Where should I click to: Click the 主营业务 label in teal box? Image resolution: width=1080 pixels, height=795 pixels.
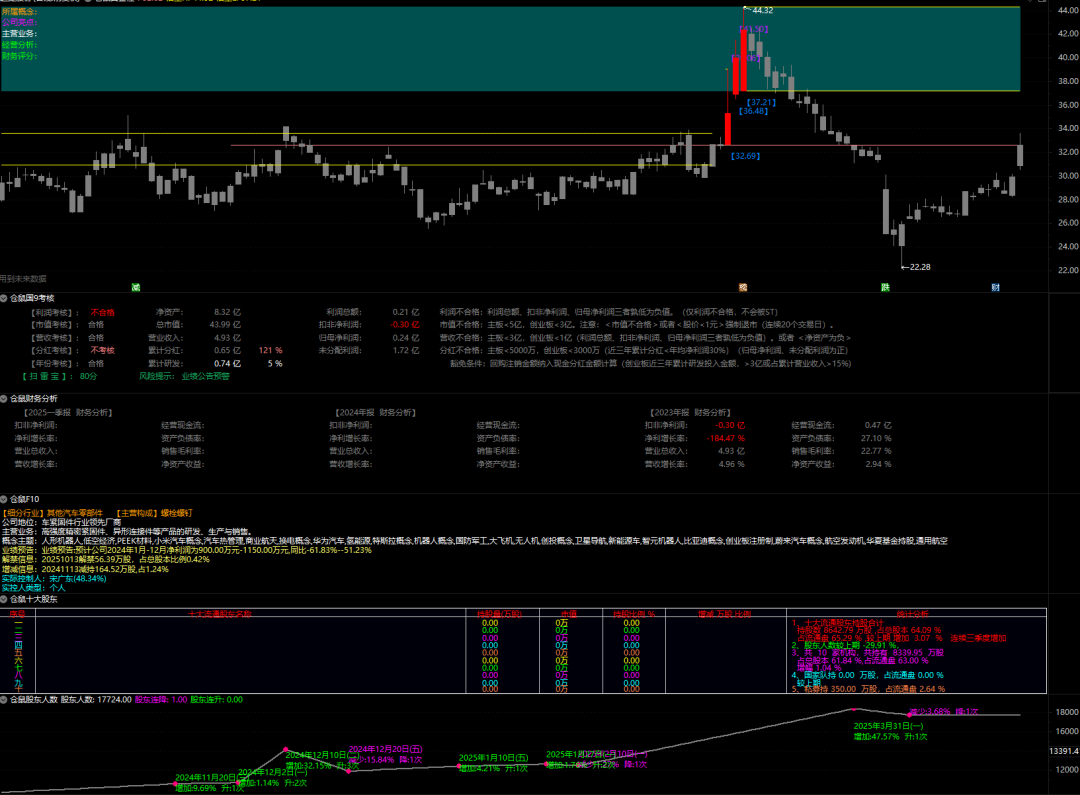19,33
